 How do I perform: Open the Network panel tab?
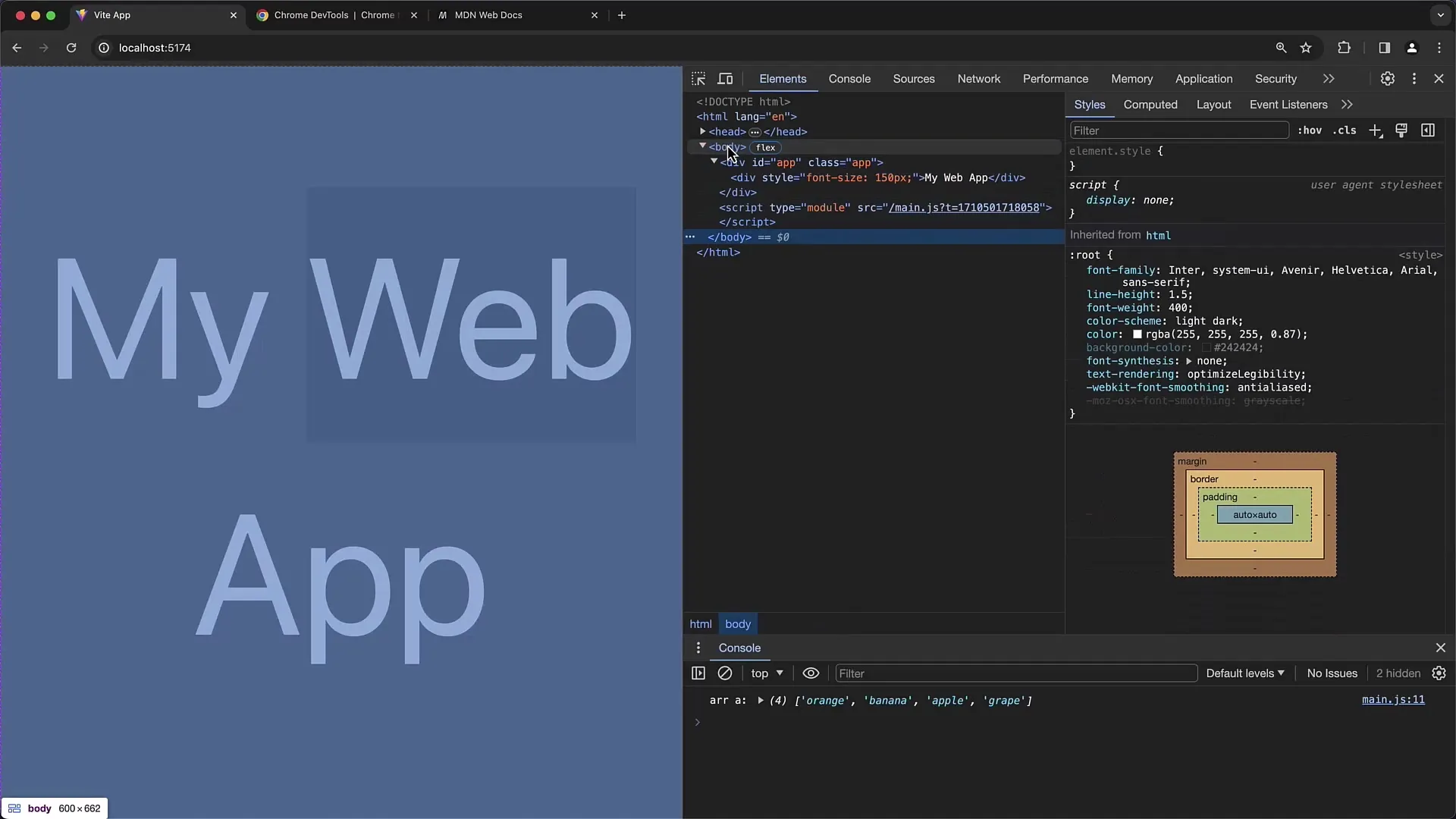979,79
